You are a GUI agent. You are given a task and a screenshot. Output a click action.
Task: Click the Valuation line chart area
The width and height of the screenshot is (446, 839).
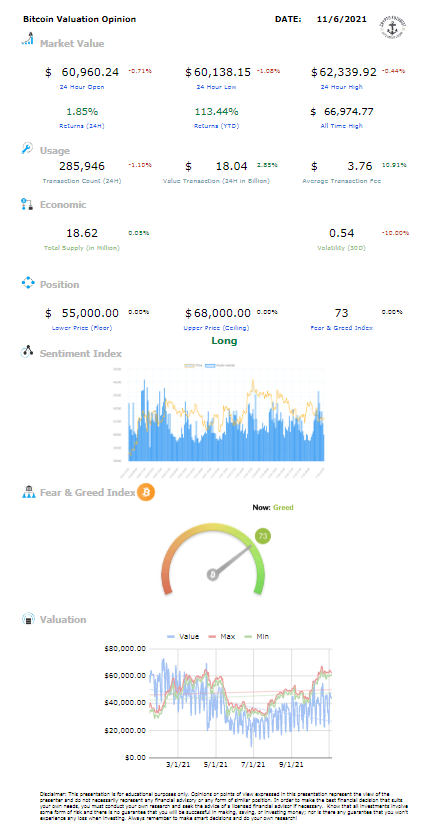pos(241,704)
